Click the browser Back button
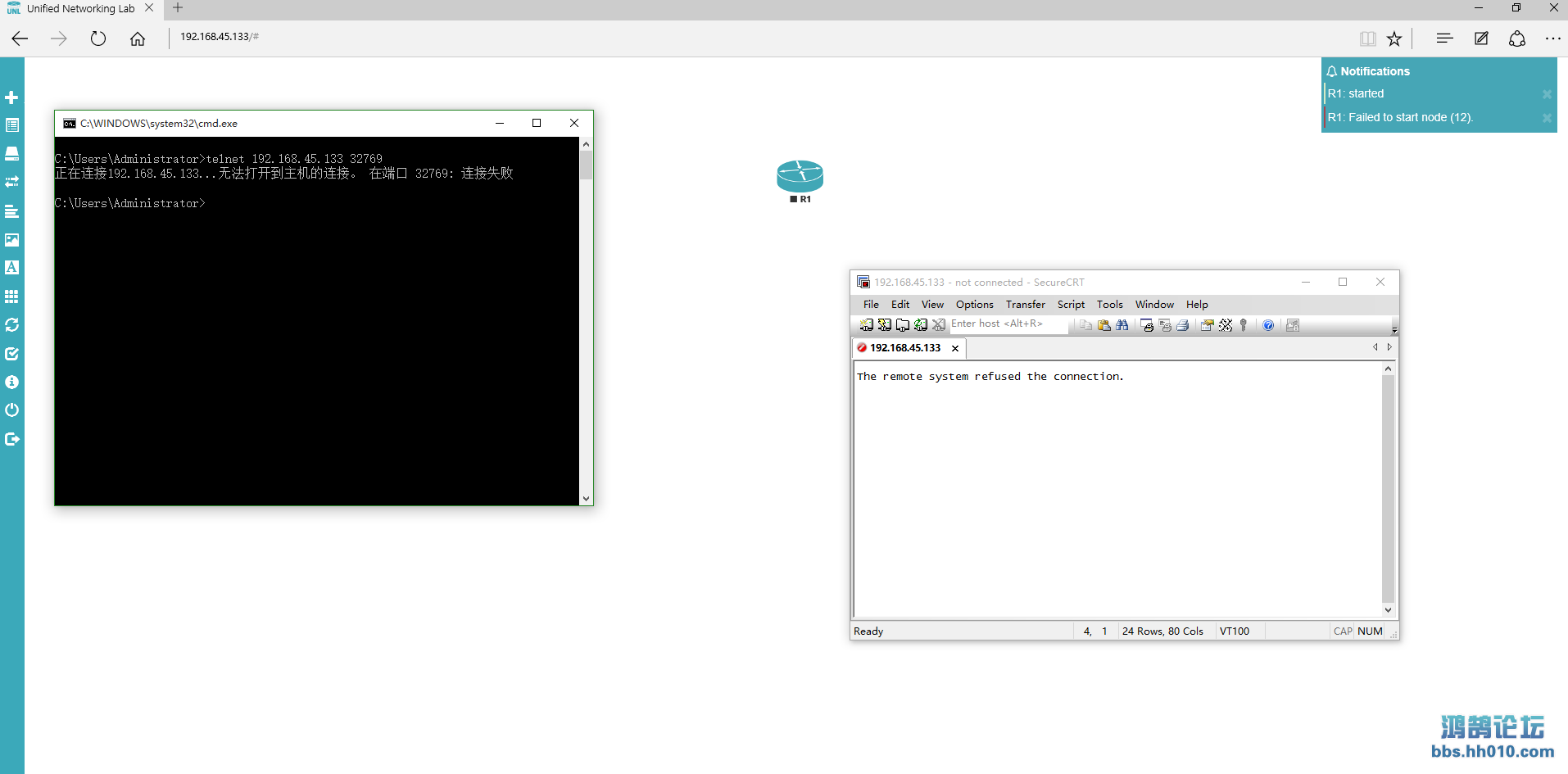 (x=20, y=38)
